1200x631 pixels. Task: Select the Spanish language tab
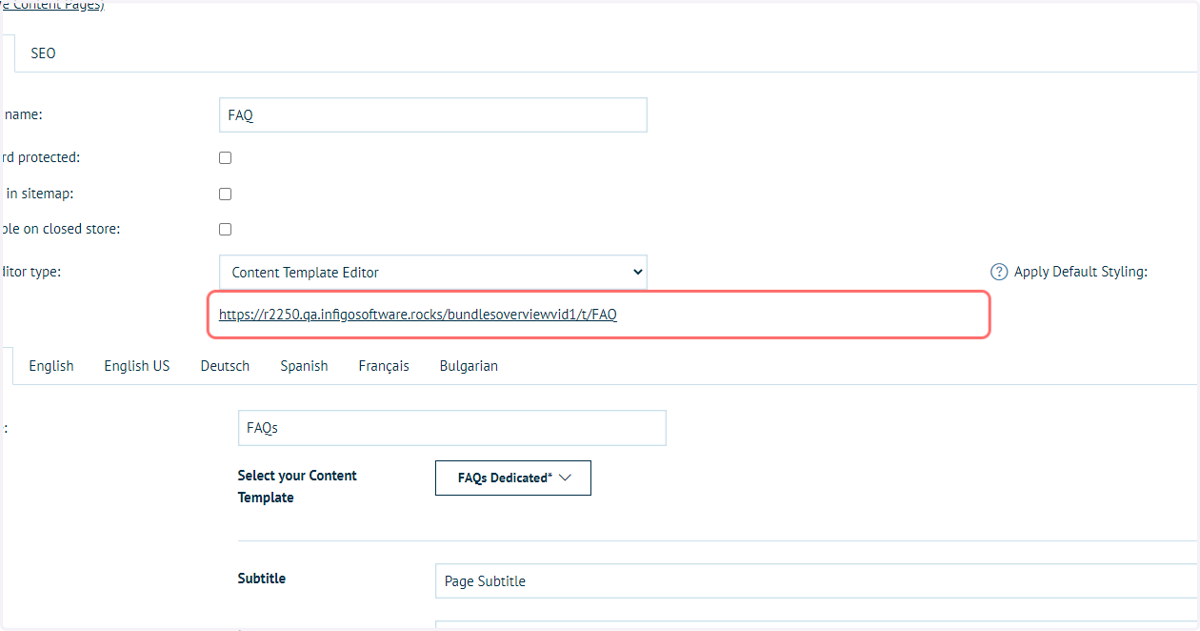coord(304,366)
